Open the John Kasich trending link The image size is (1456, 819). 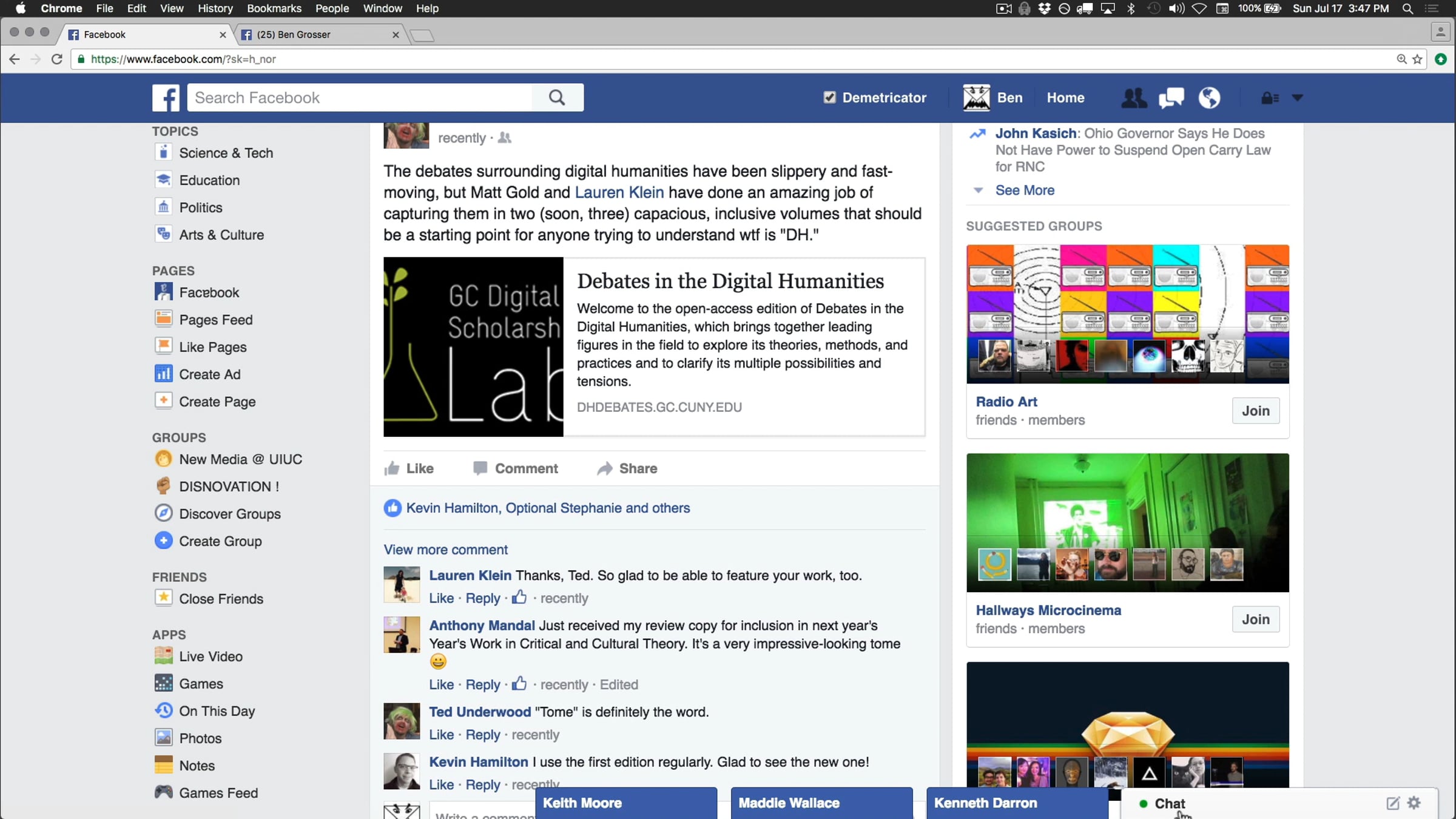[x=1036, y=133]
